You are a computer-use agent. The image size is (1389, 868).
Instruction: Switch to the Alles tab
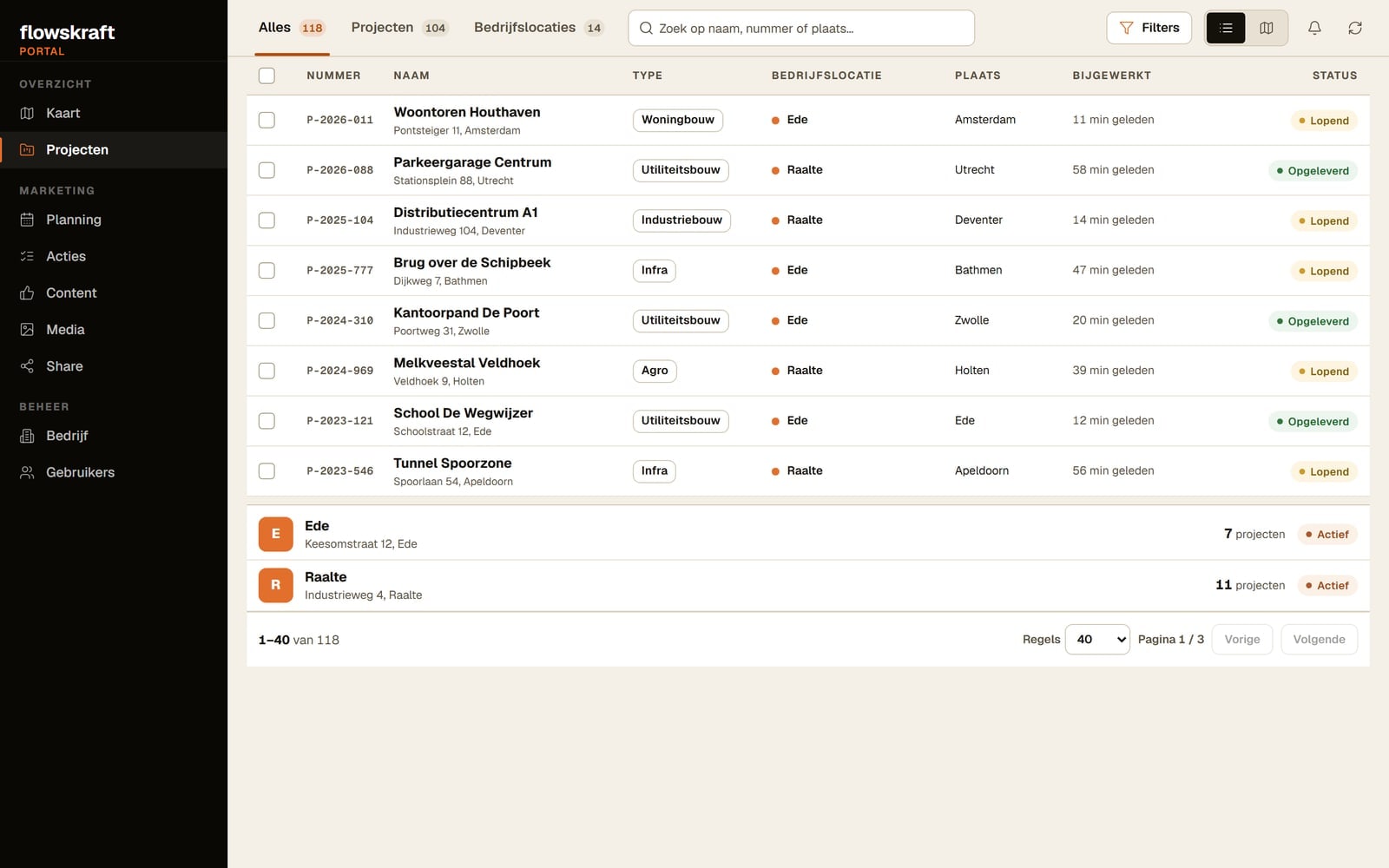[x=292, y=28]
